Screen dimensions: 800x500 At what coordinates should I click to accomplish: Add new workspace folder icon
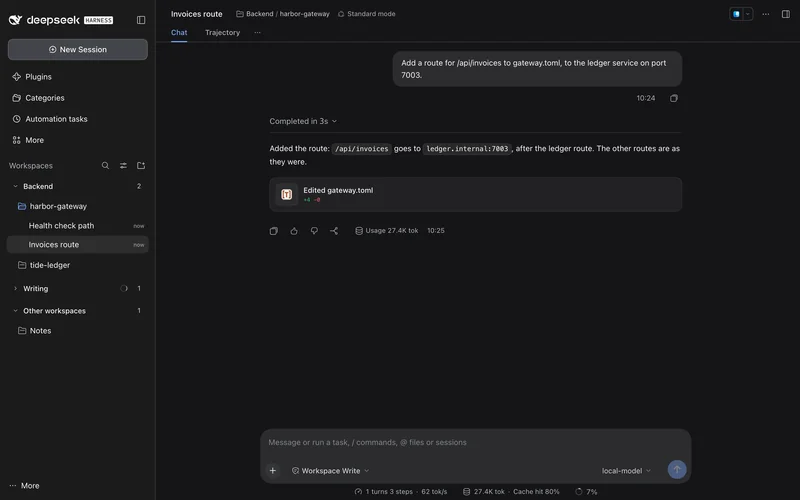coord(141,165)
